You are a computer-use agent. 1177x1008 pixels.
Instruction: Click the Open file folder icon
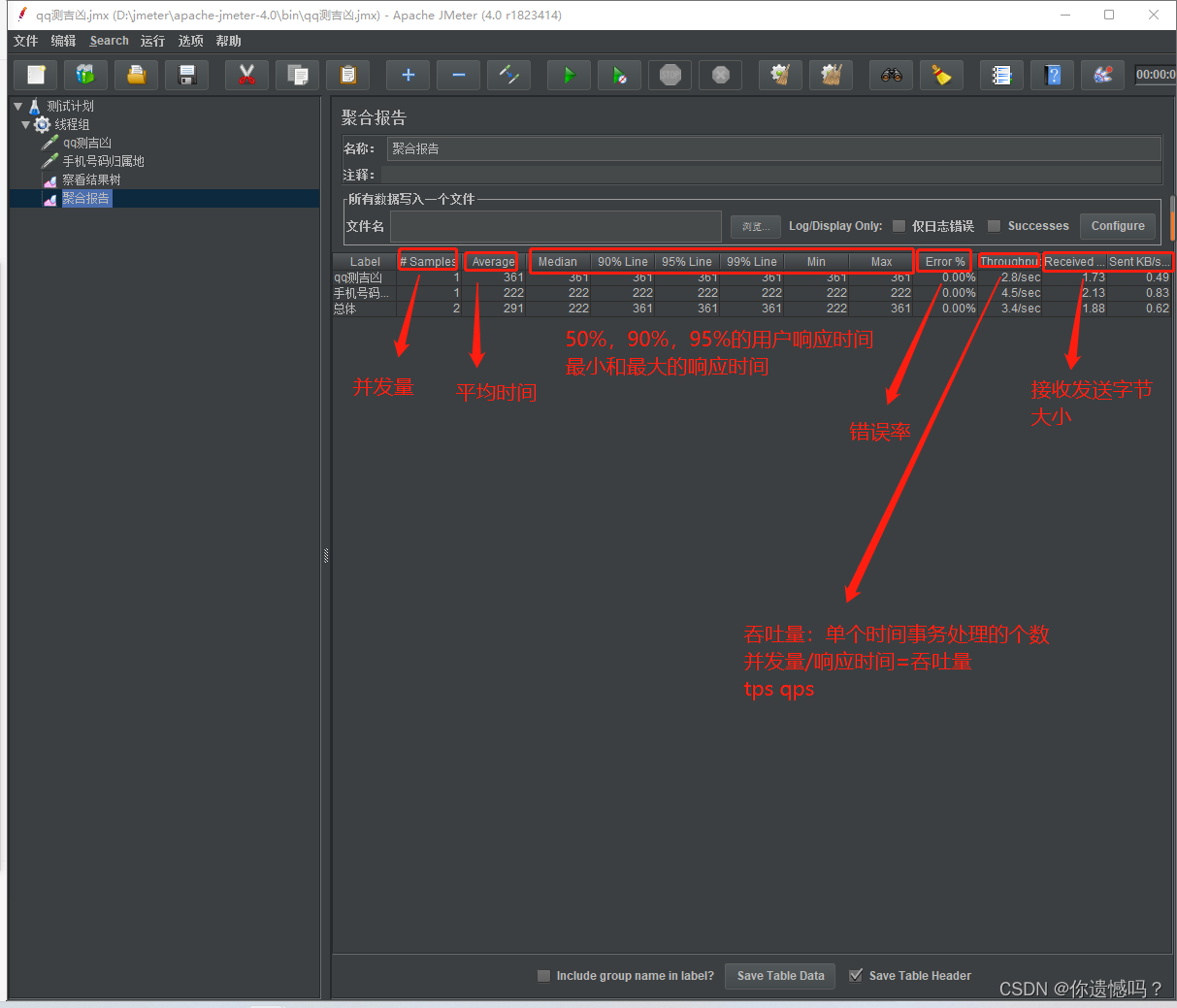tap(137, 75)
